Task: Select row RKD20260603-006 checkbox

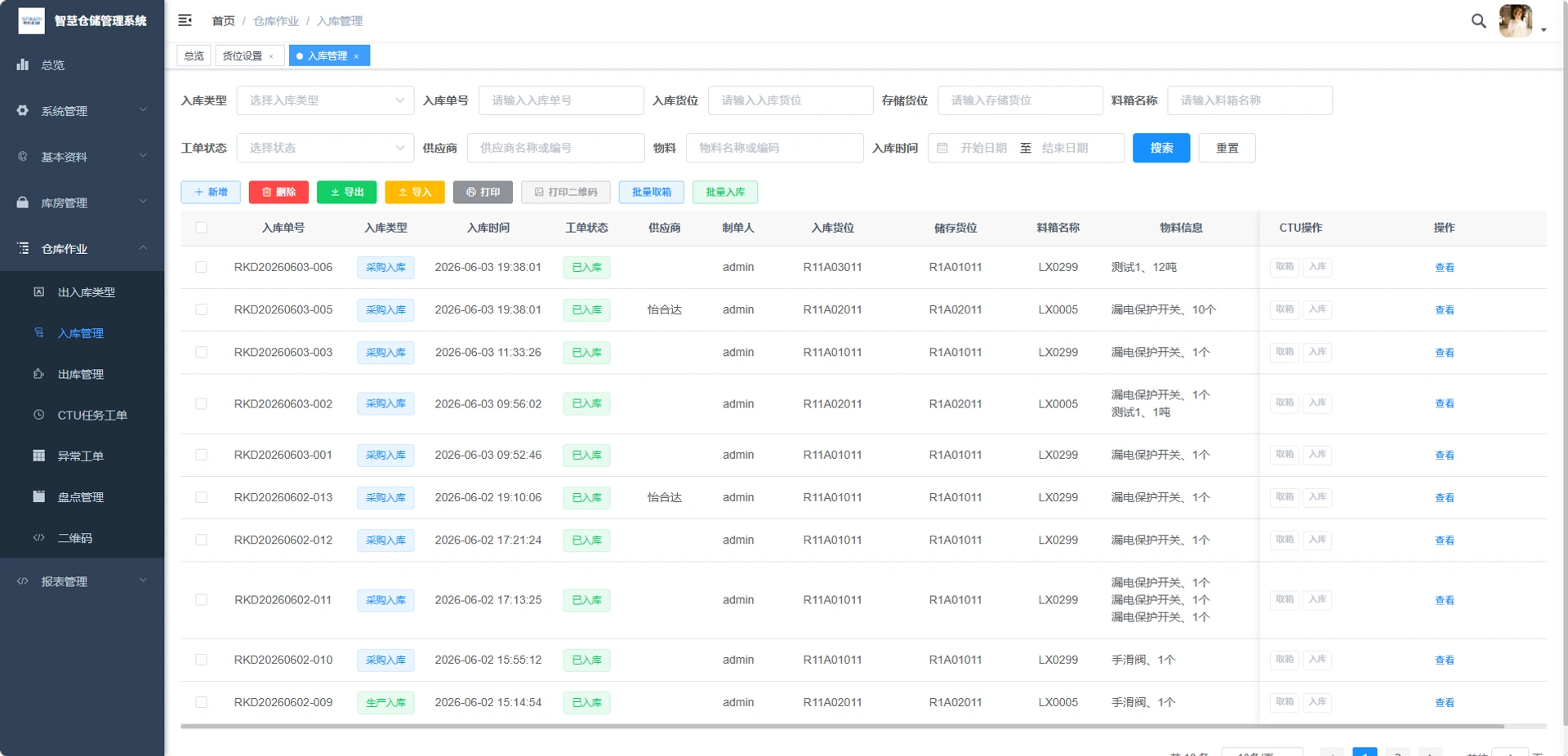Action: (x=201, y=267)
